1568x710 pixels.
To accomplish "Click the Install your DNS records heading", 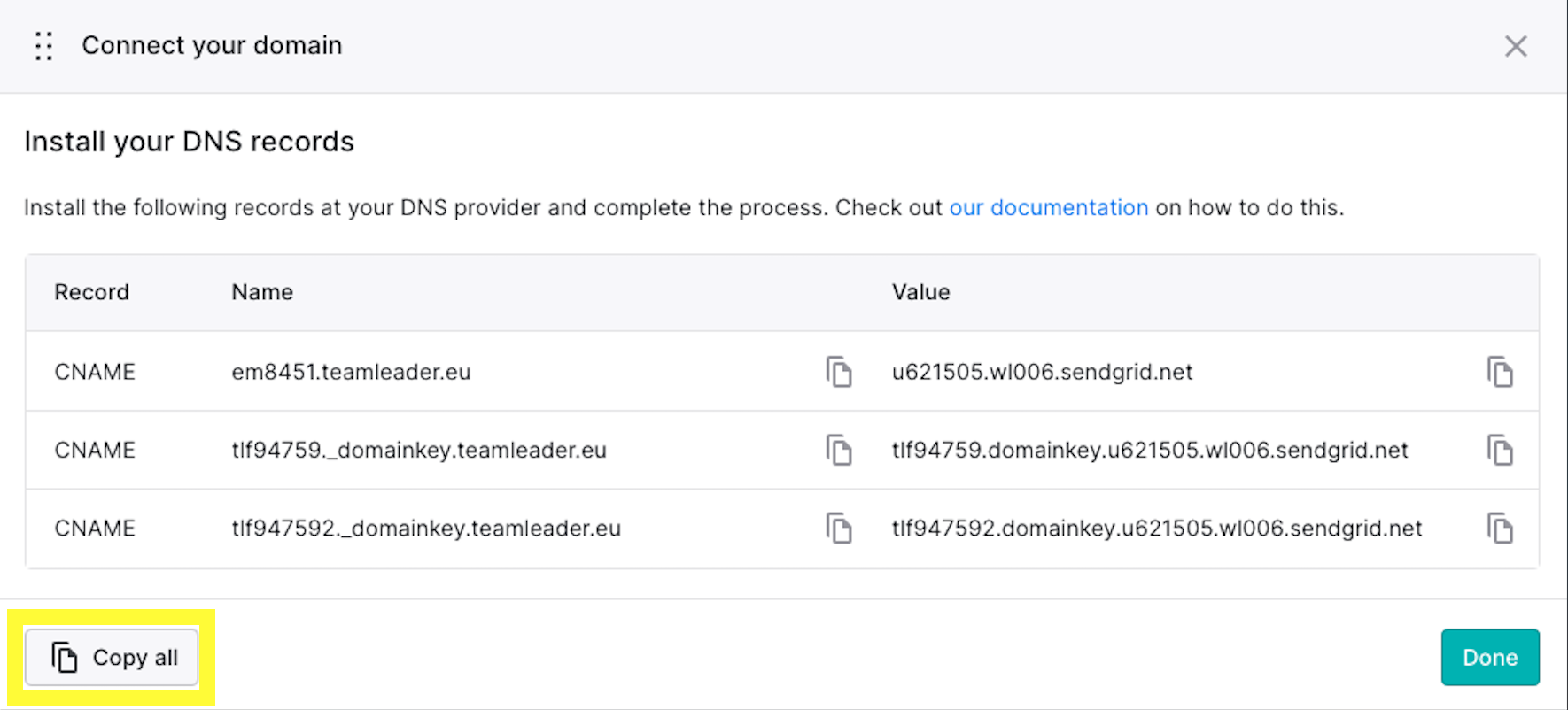I will (x=189, y=142).
